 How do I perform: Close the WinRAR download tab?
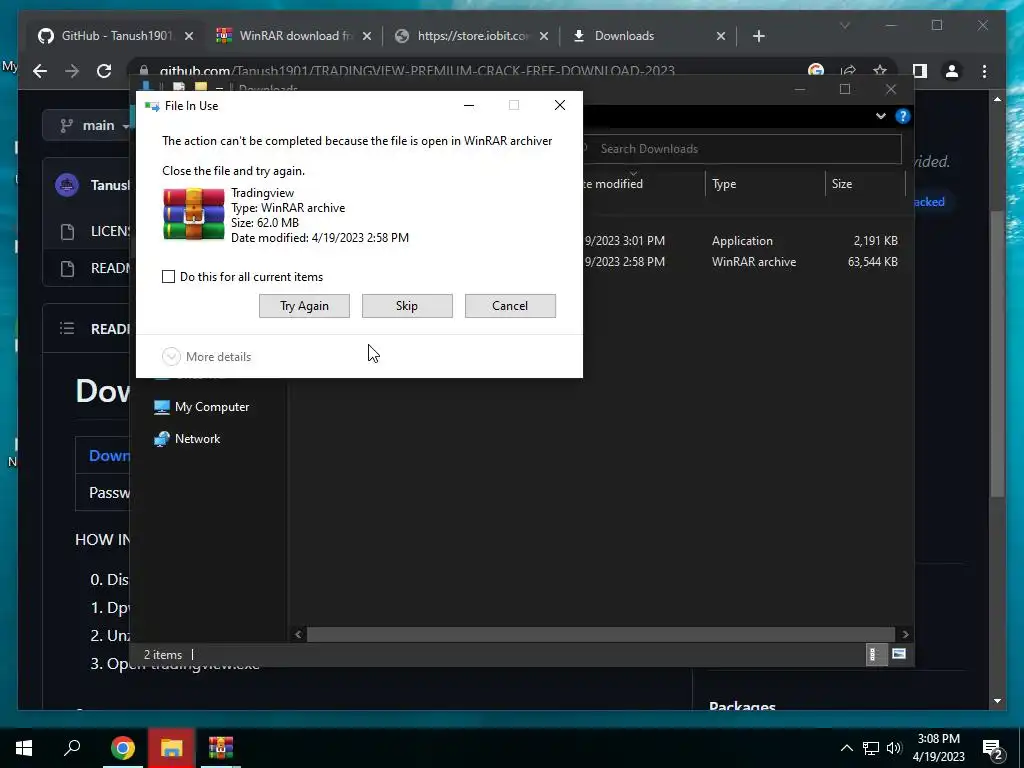pos(367,36)
